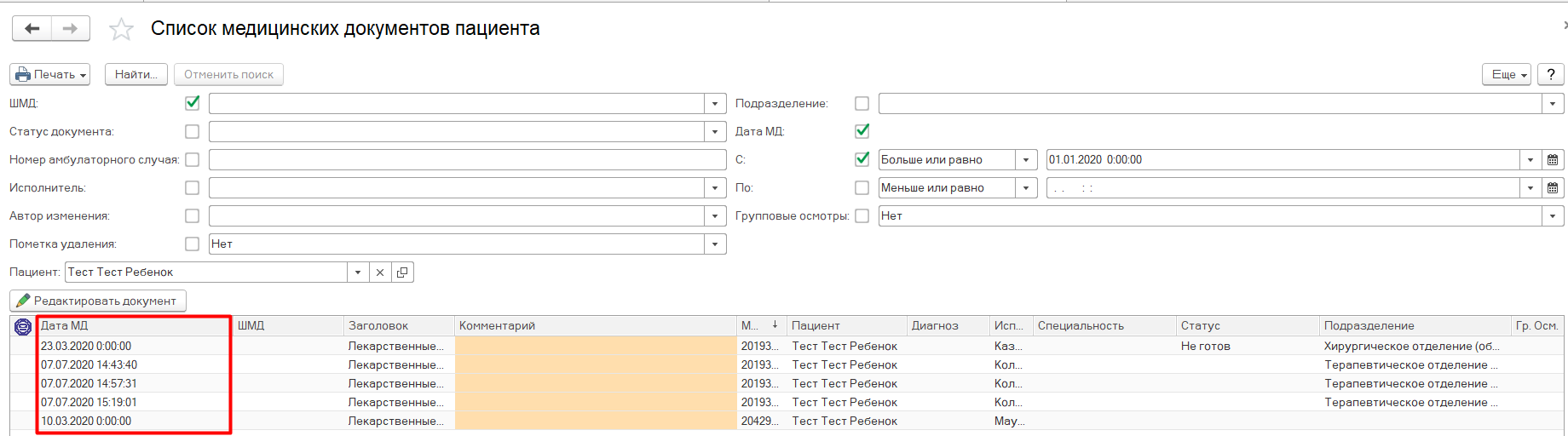
Task: Uncheck the ШМД filter checkbox
Action: (x=193, y=103)
